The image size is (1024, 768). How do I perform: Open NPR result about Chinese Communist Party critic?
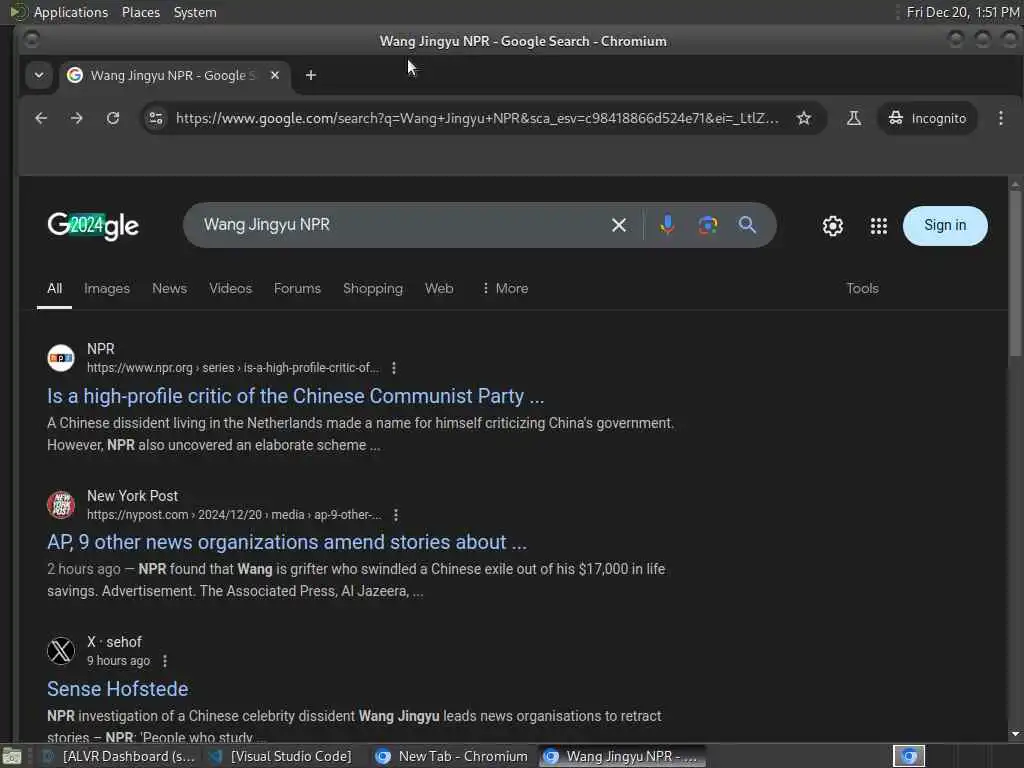(x=295, y=396)
